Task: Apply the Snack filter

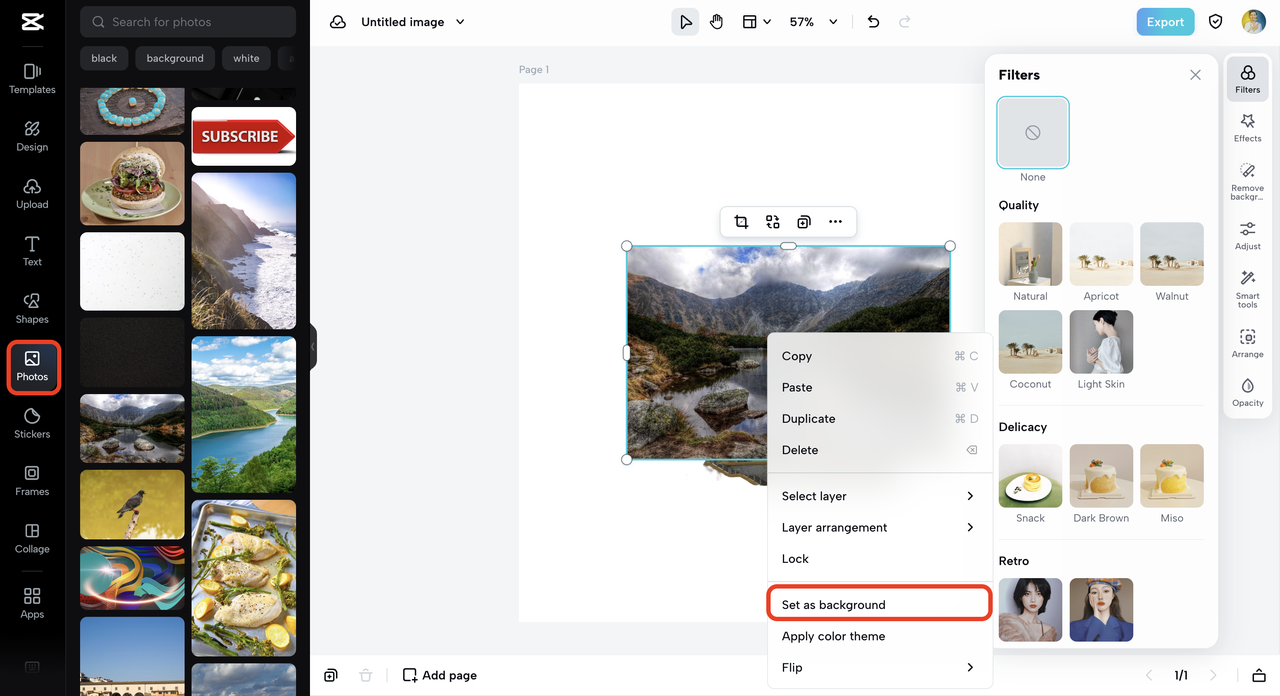Action: click(1030, 476)
